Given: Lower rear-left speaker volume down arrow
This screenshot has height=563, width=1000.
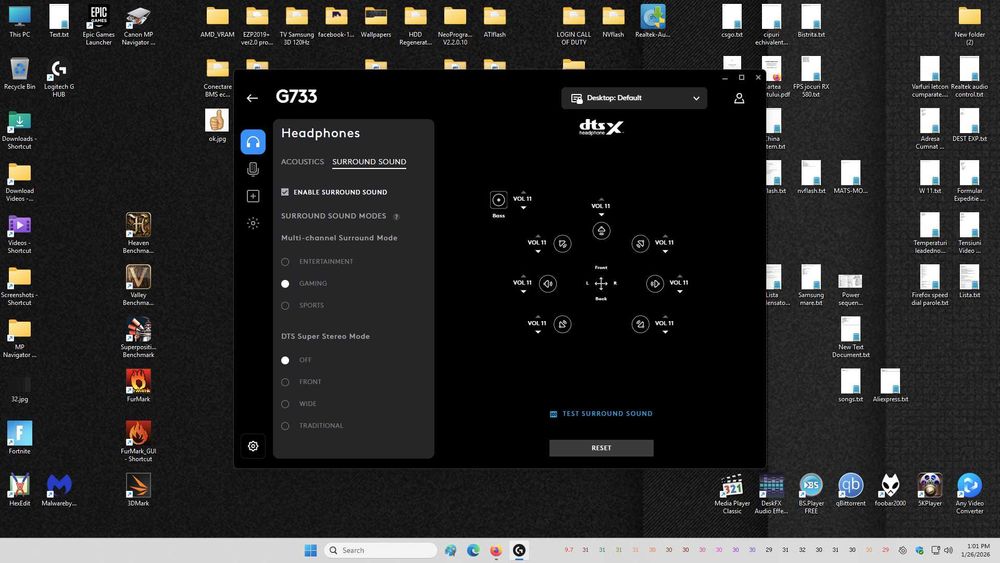Looking at the screenshot, I should coord(538,332).
